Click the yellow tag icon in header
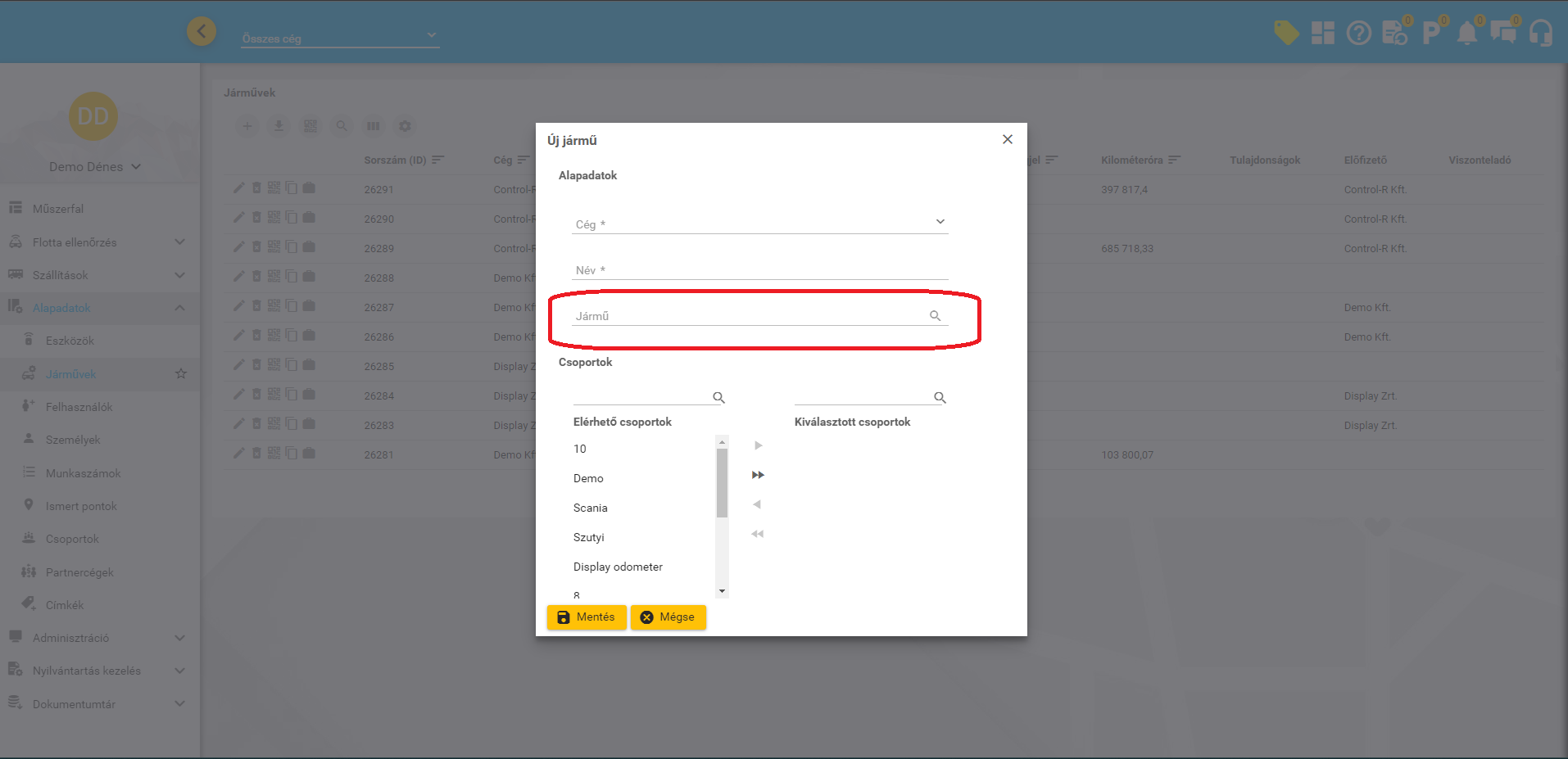 click(1286, 33)
